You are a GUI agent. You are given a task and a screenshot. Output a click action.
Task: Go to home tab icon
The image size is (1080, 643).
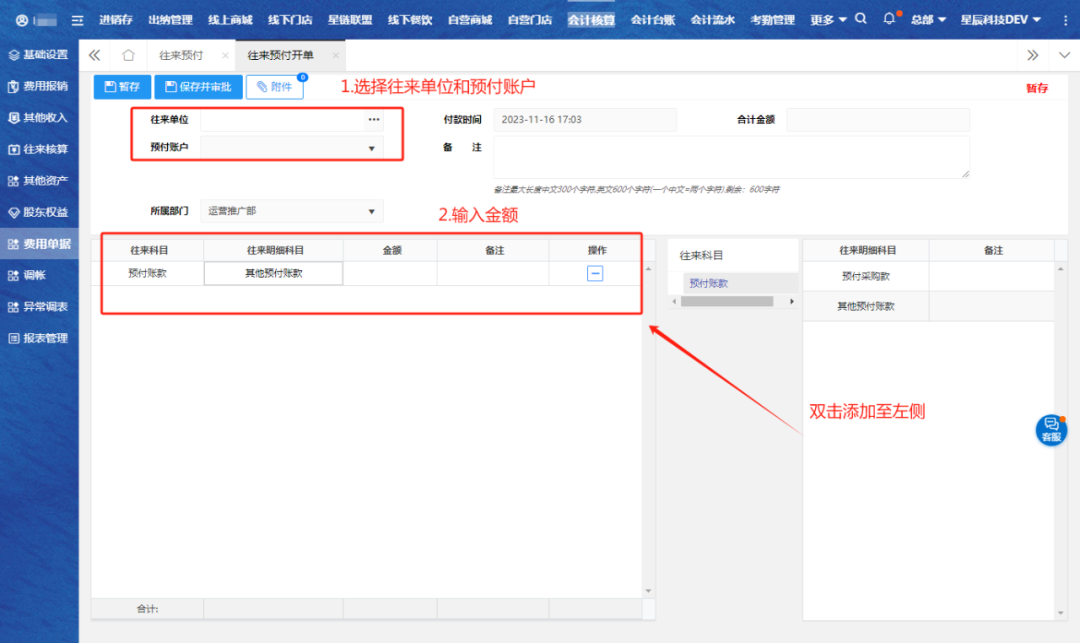(x=128, y=56)
